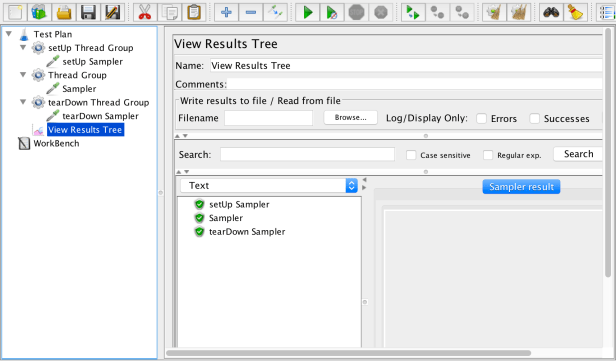Image resolution: width=616 pixels, height=361 pixels.
Task: Select the WorkBench tree node
Action: click(x=56, y=143)
